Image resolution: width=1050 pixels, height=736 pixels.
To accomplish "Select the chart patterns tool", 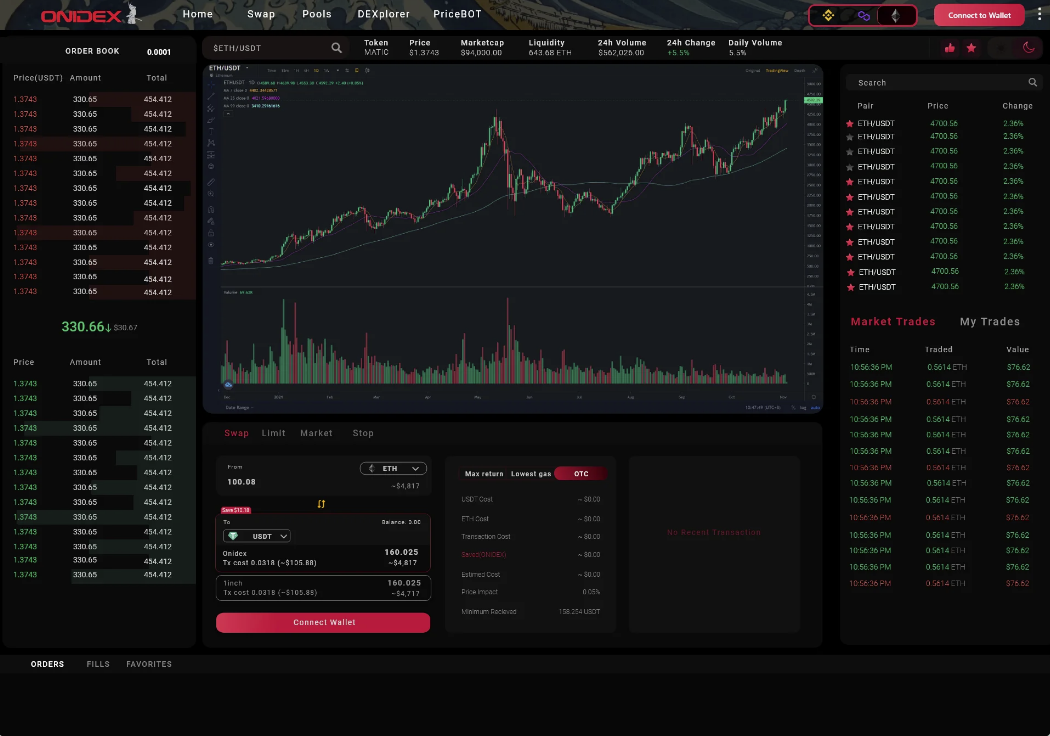I will 210,143.
